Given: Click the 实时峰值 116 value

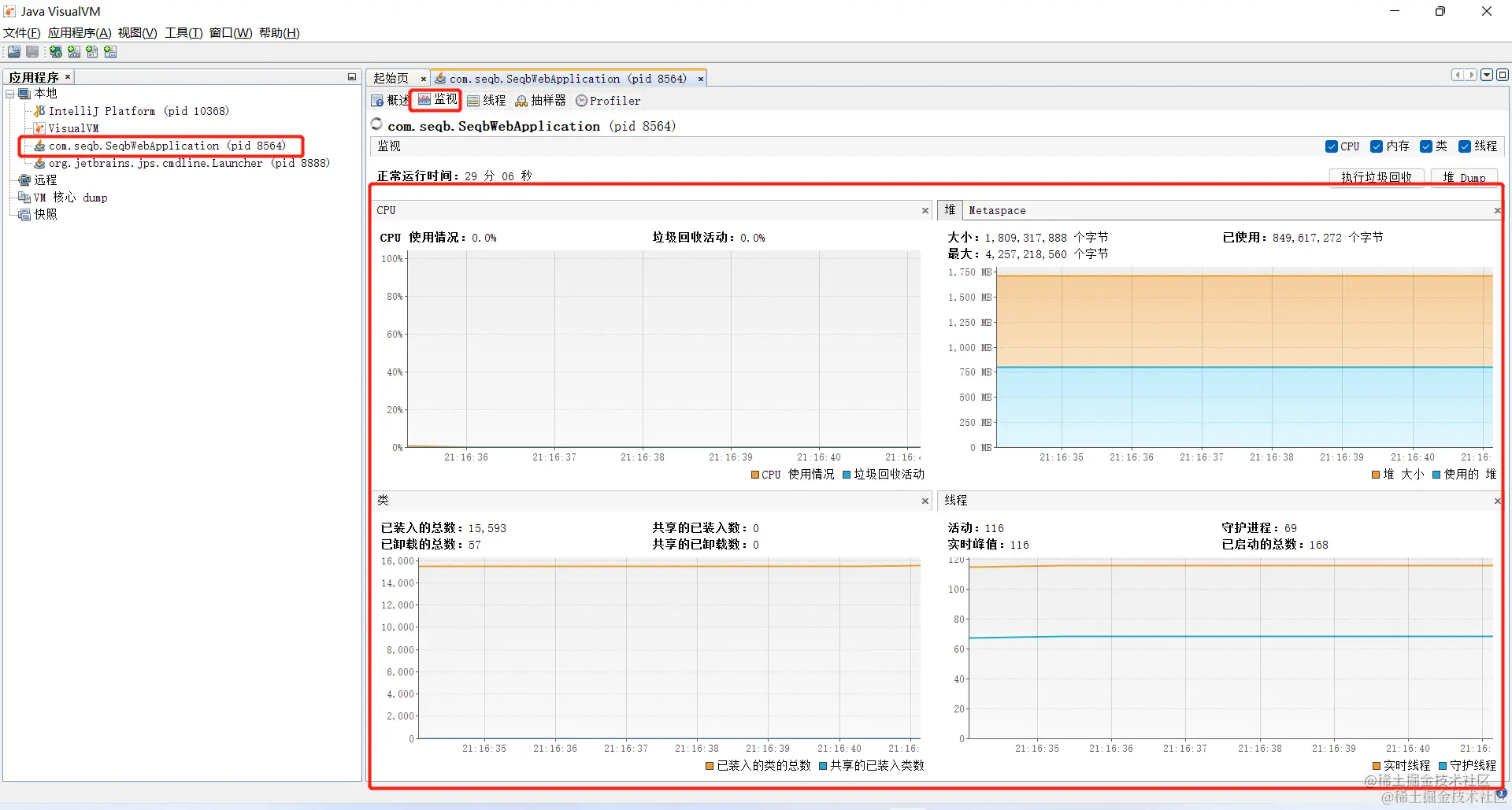Looking at the screenshot, I should pos(1019,545).
